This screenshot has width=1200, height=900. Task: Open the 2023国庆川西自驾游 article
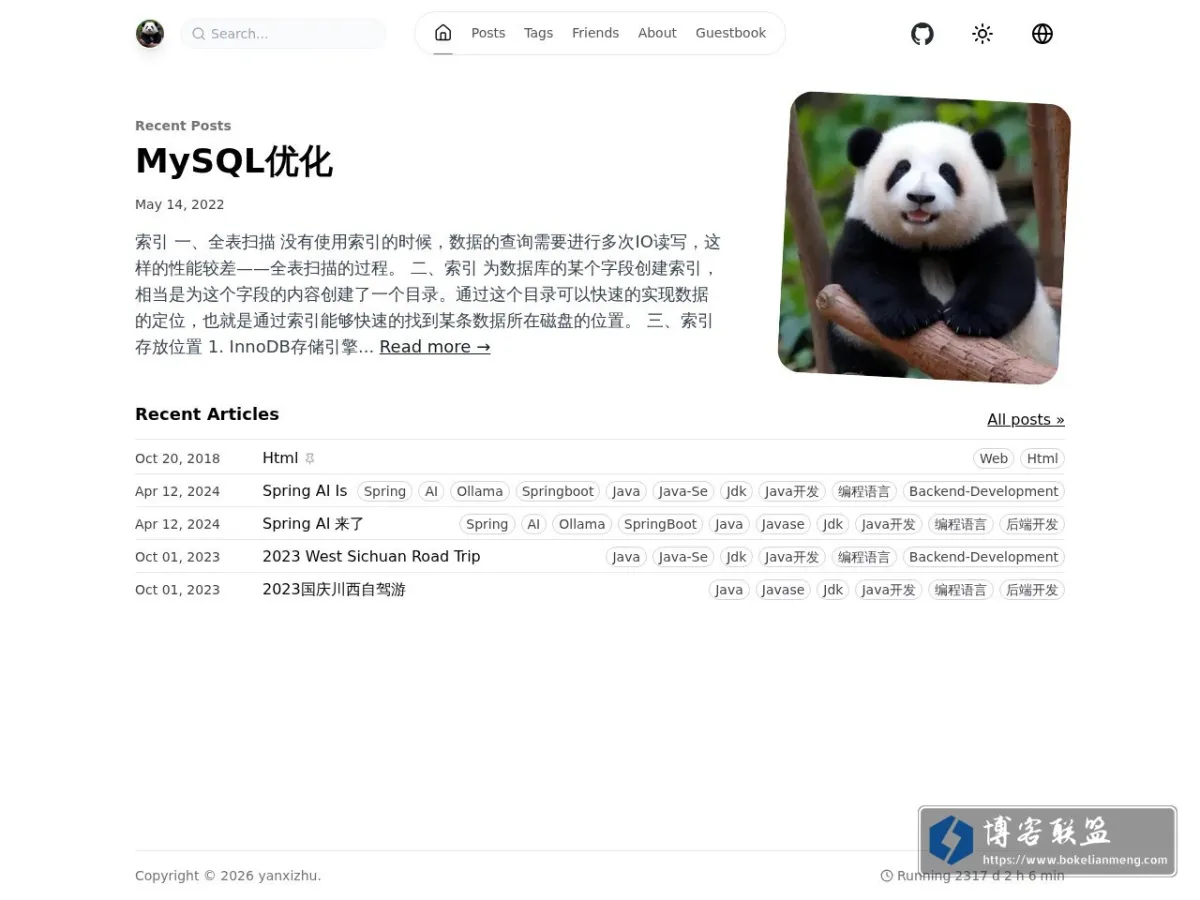[334, 590]
